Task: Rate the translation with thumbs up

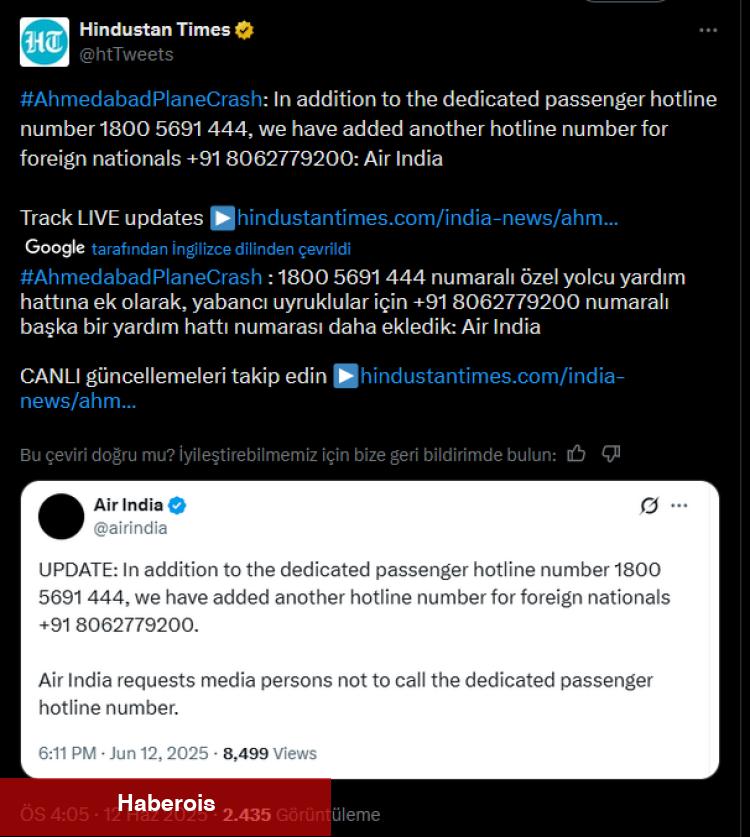Action: click(x=576, y=454)
